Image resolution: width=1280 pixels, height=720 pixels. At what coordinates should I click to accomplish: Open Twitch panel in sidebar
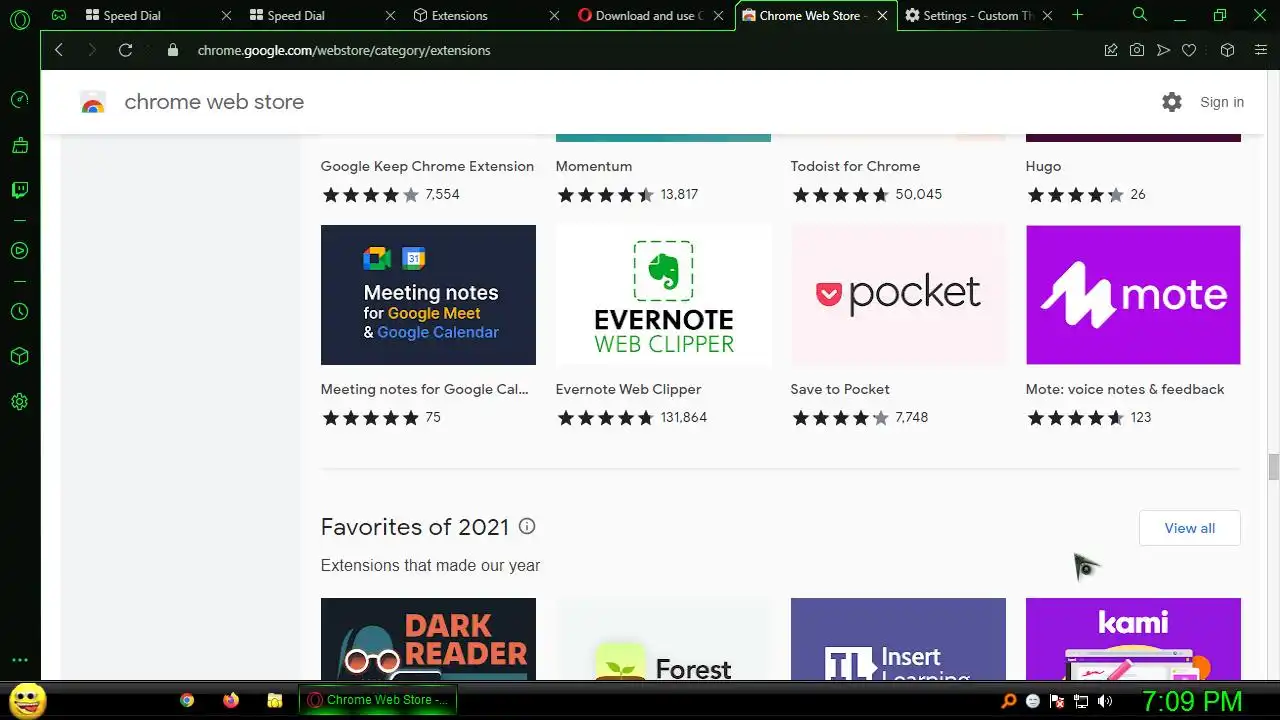pos(19,190)
